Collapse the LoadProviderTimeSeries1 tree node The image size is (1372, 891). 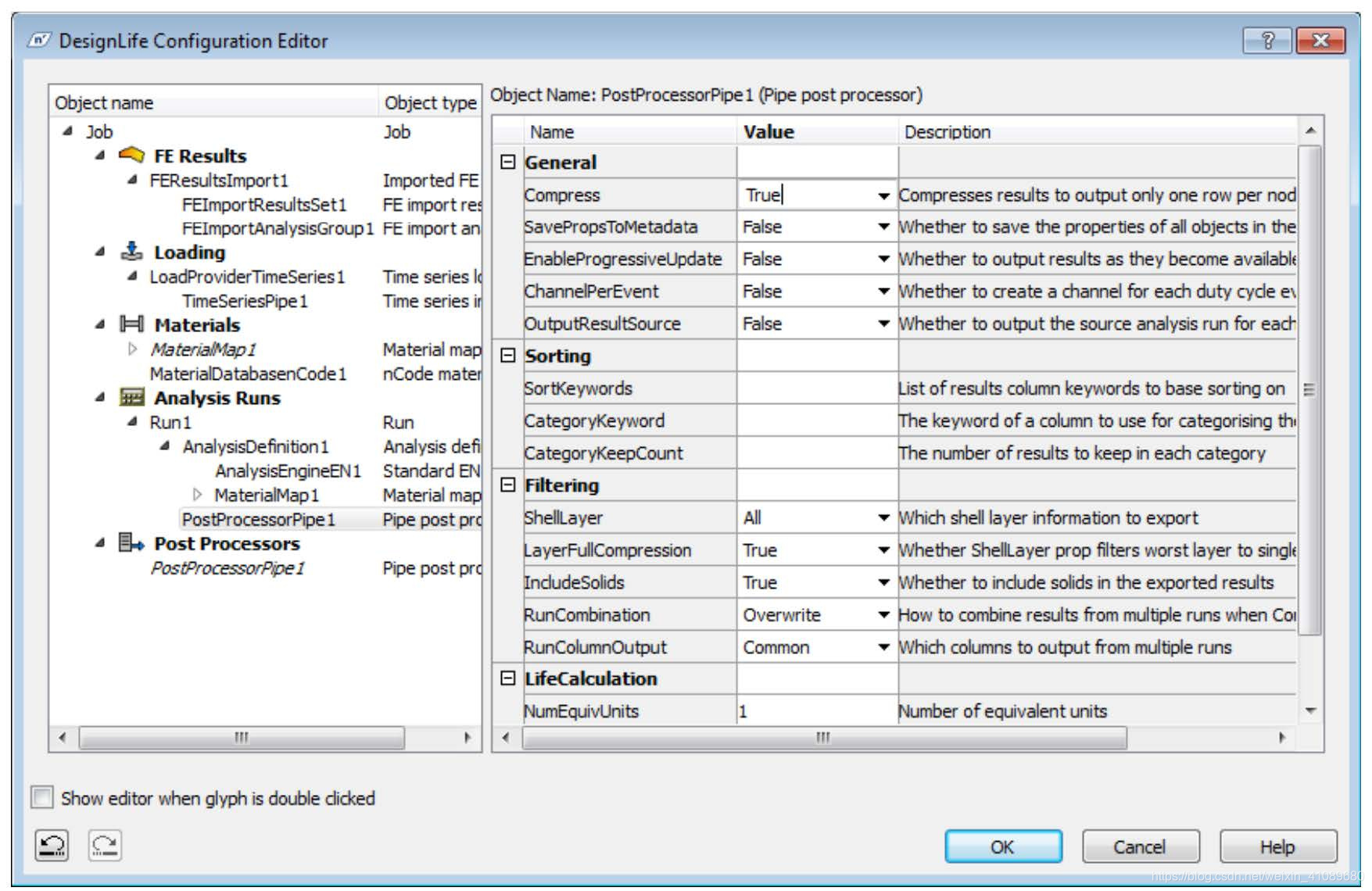coord(132,275)
